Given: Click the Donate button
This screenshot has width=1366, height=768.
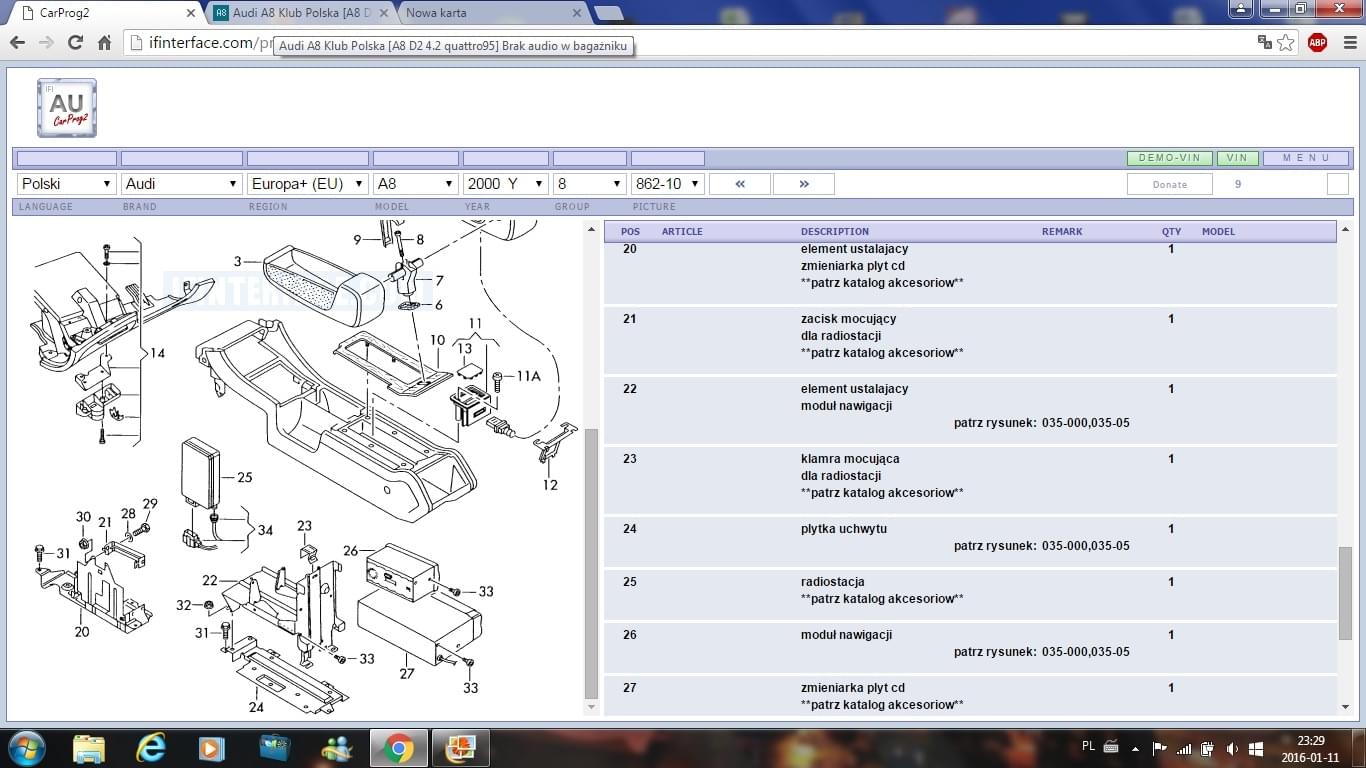Looking at the screenshot, I should click(x=1170, y=184).
